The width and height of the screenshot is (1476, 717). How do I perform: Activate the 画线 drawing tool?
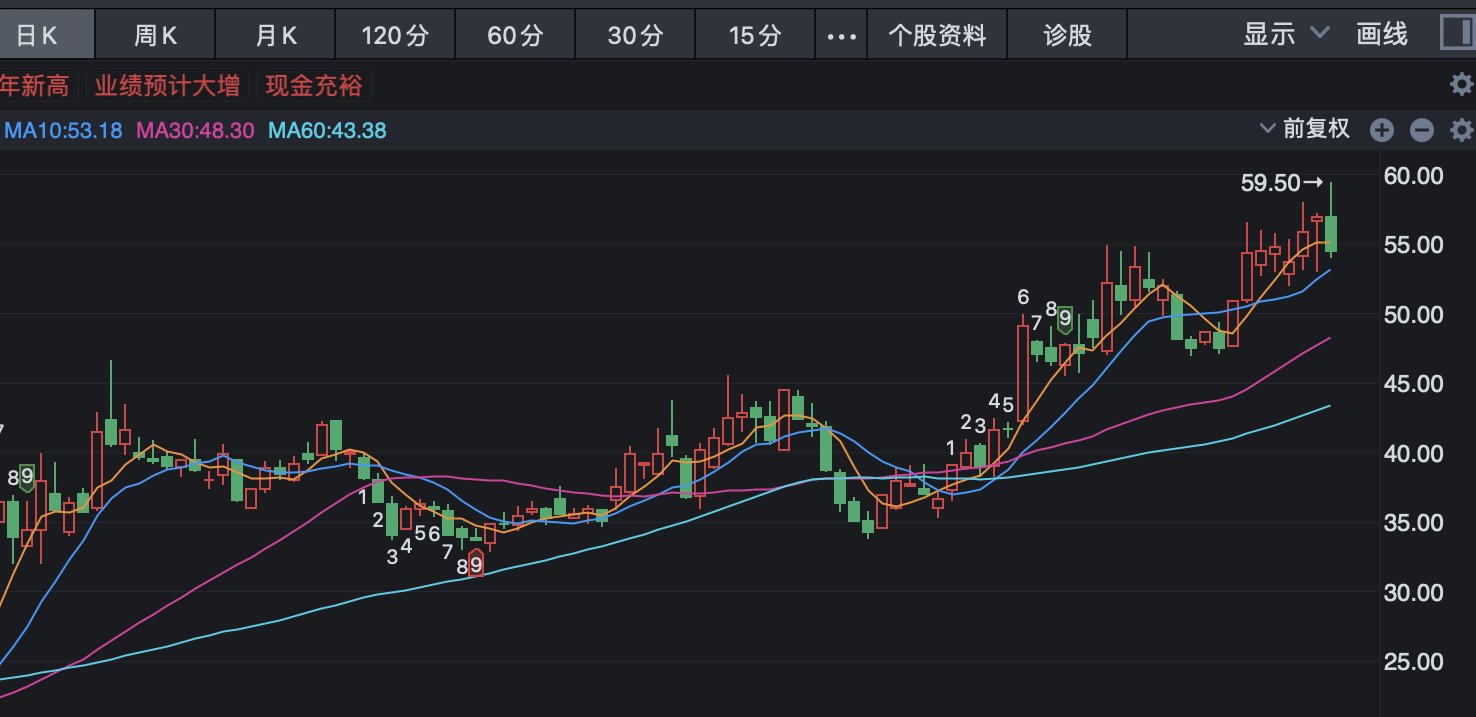[1382, 34]
